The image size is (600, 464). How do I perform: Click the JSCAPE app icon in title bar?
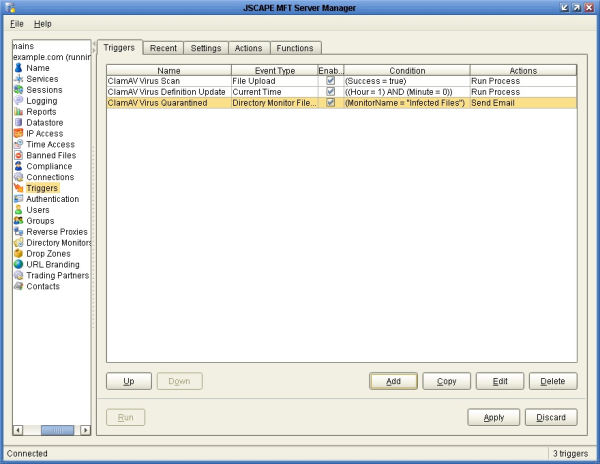11,7
